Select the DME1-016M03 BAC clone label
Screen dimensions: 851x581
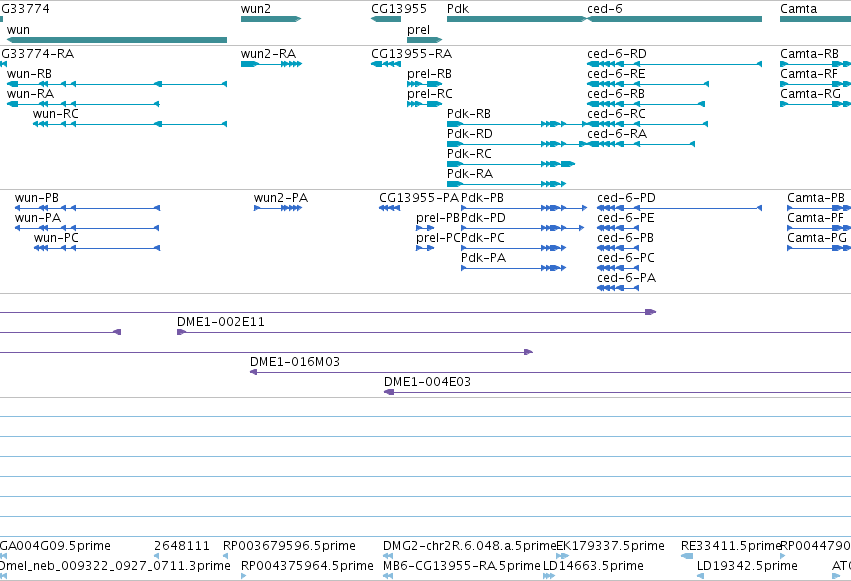pos(295,362)
